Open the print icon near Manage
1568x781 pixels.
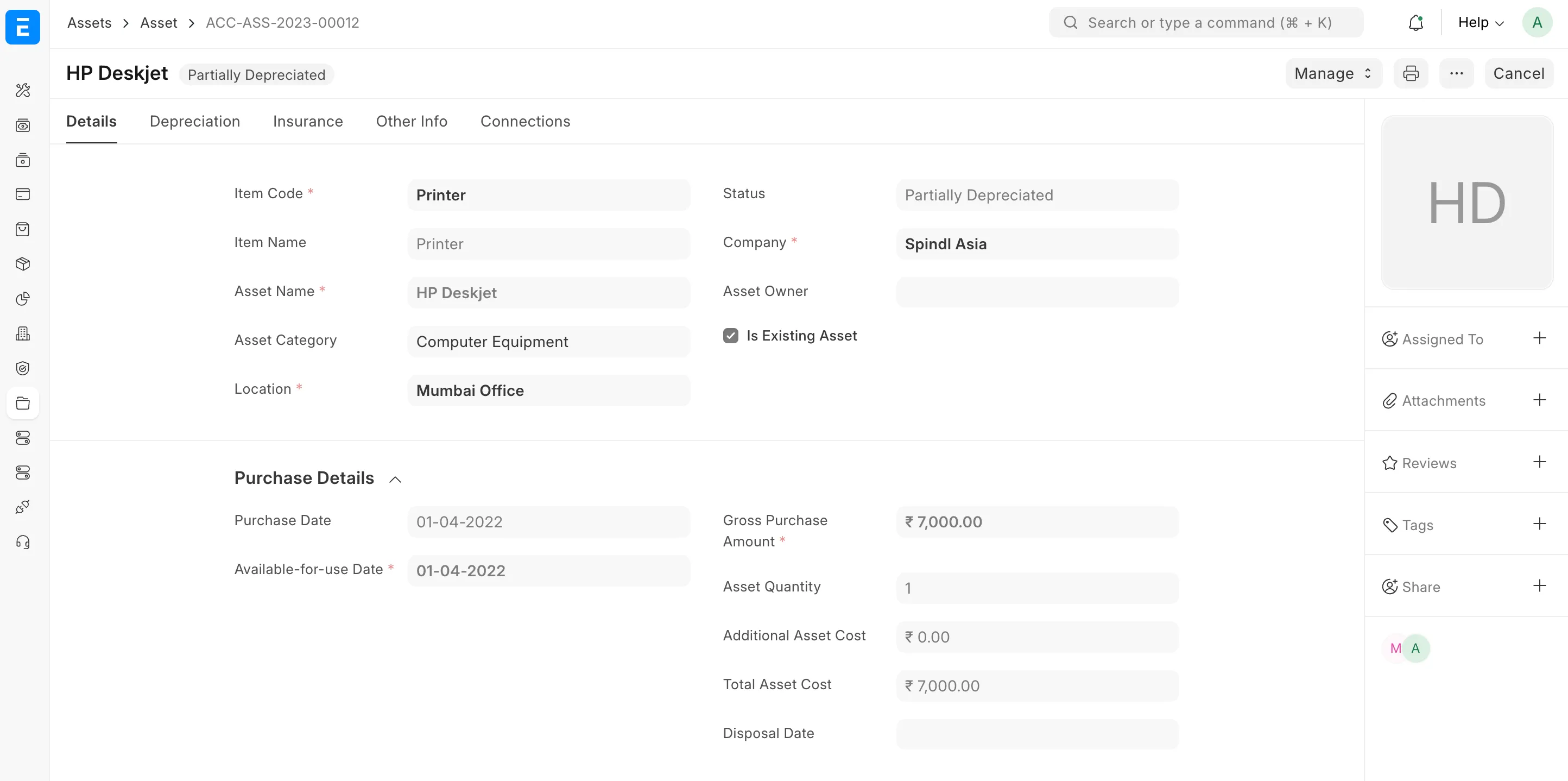1411,73
